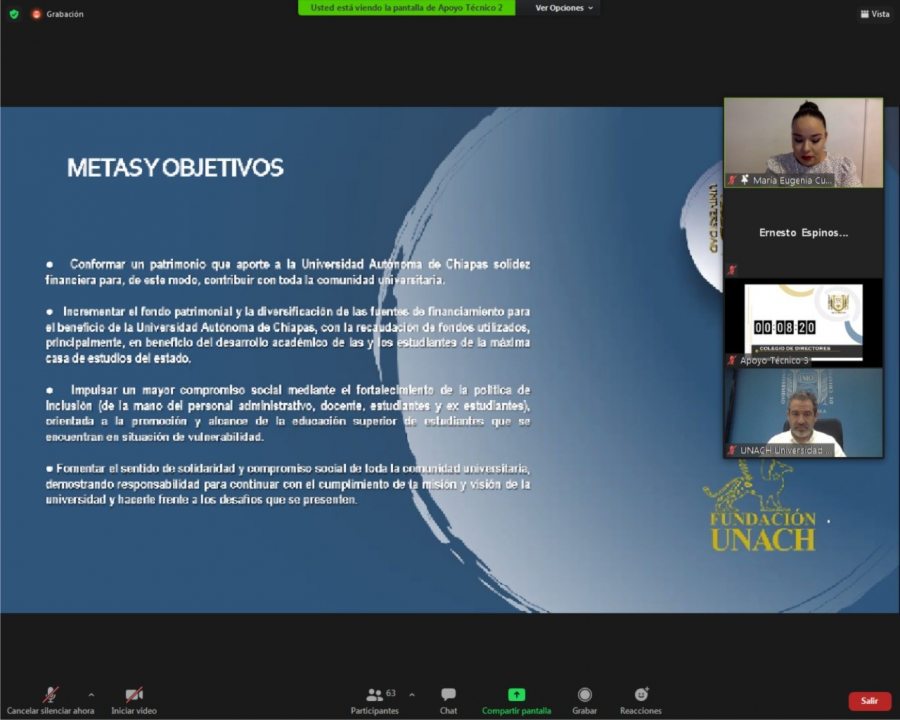Screen dimensions: 900x720
Task: Select the UNACH Universidad video tile
Action: click(x=804, y=413)
